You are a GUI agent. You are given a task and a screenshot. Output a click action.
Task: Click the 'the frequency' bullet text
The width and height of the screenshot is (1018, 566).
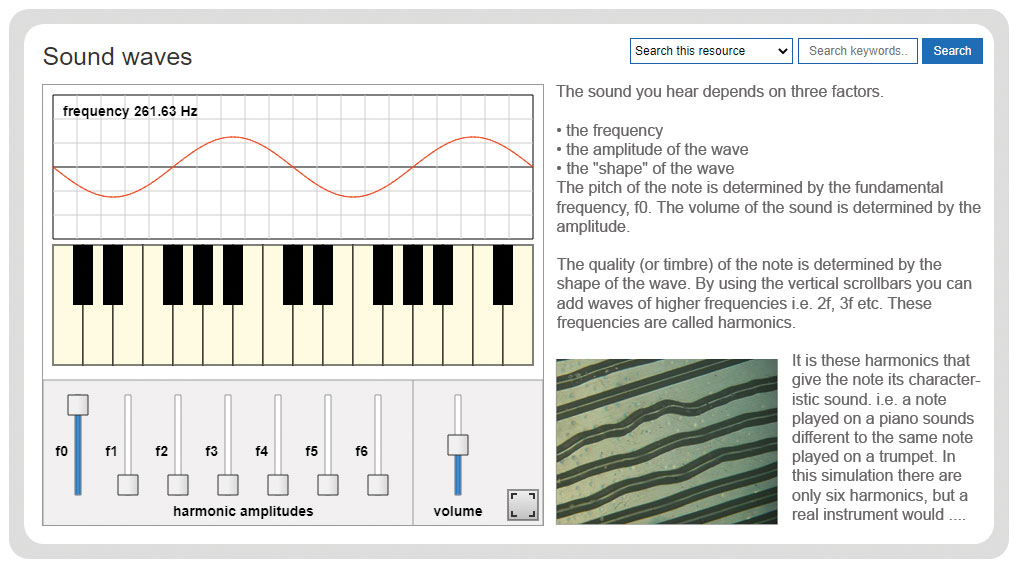click(x=614, y=130)
